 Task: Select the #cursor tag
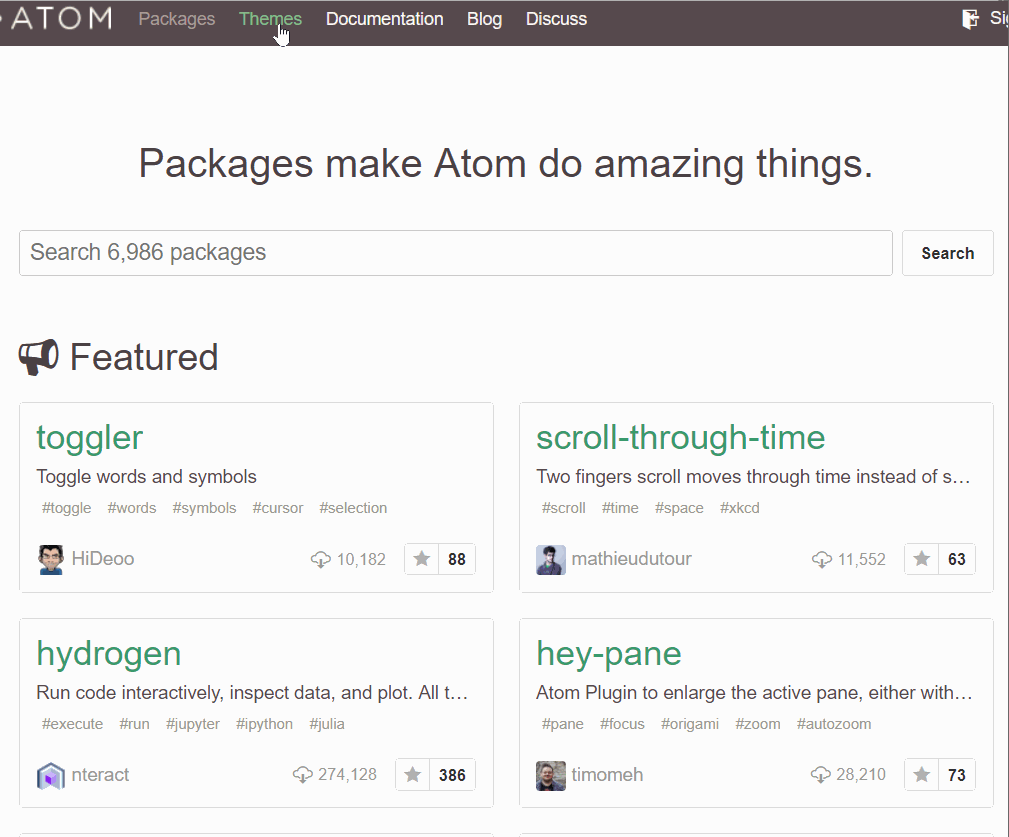277,508
